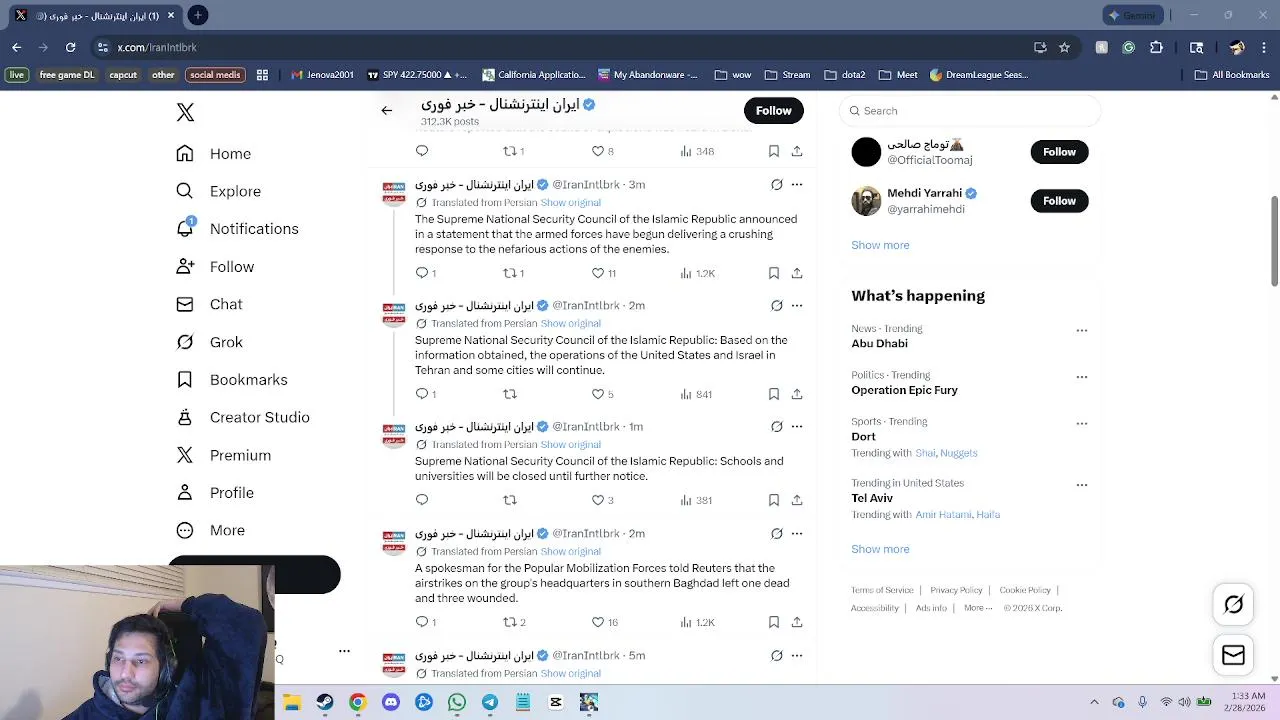Click the X logo in sidebar
Viewport: 1280px width, 720px height.
[185, 112]
